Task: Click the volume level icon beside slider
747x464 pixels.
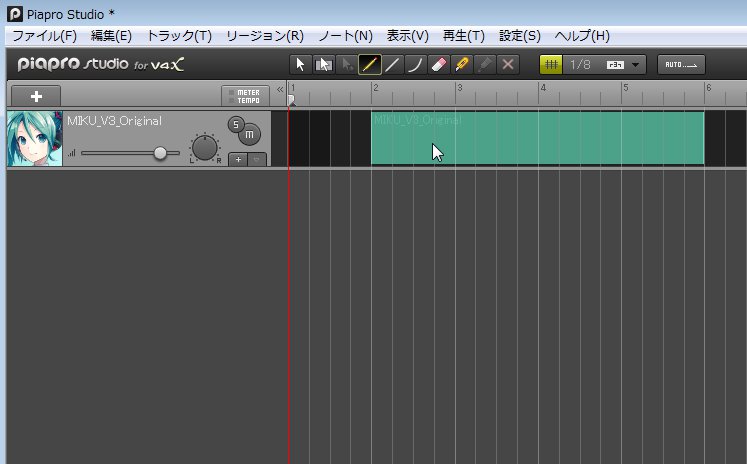Action: tap(72, 153)
